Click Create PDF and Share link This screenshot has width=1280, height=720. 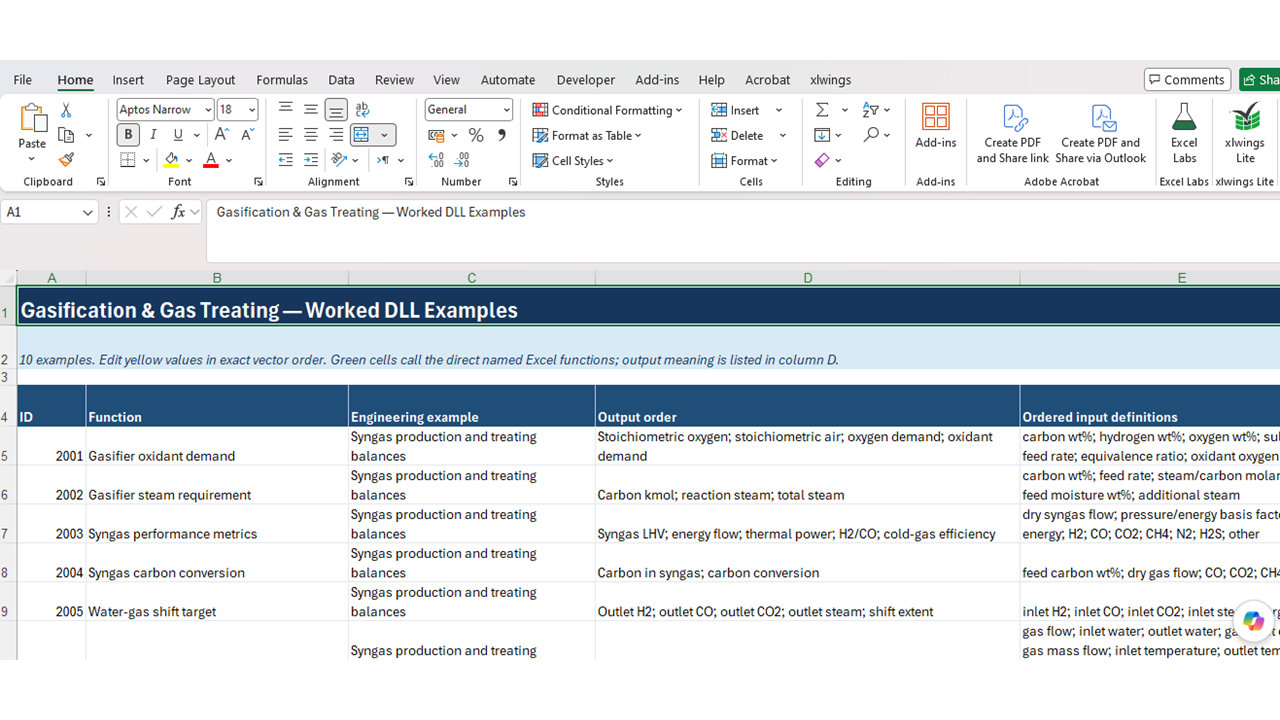click(1013, 134)
